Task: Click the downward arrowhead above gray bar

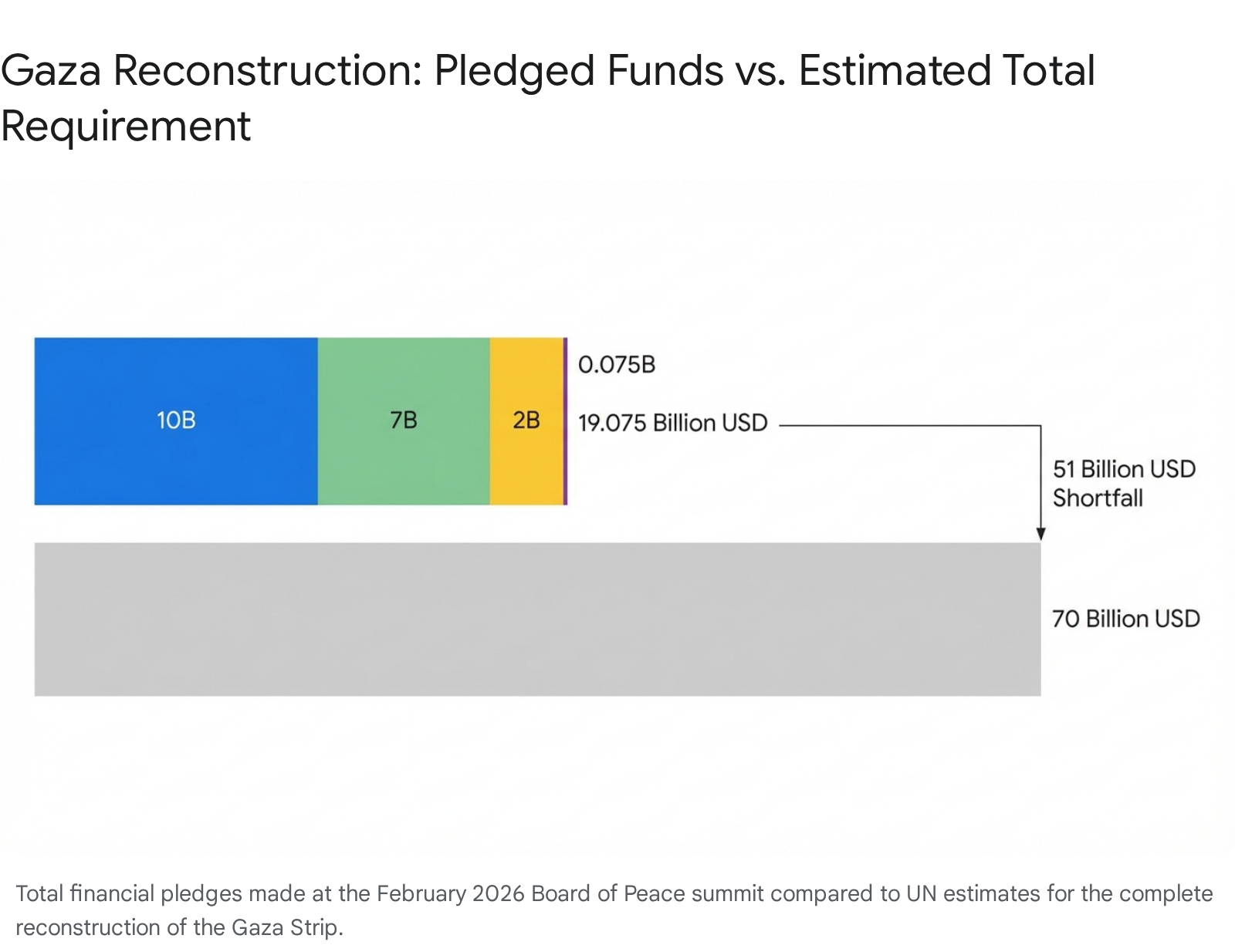Action: click(x=1040, y=534)
